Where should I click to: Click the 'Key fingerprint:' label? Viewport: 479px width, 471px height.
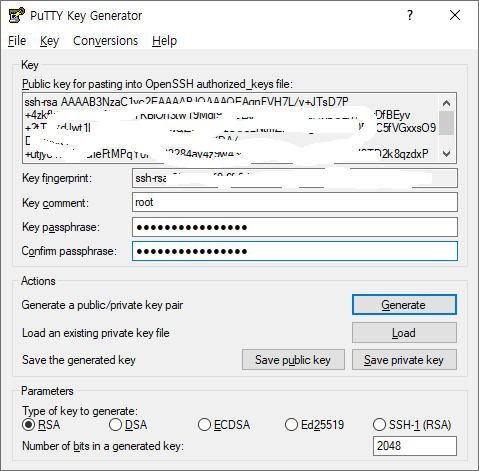(57, 178)
